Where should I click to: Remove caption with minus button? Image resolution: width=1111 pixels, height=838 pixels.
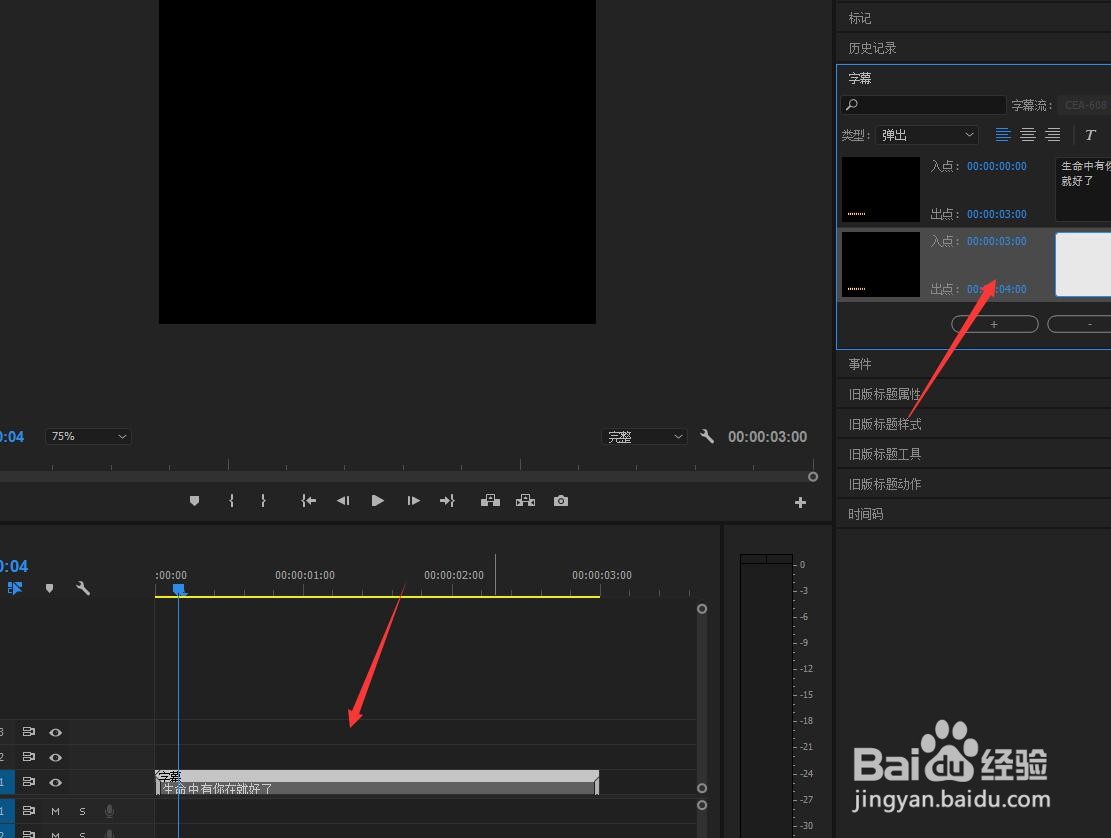(1079, 324)
